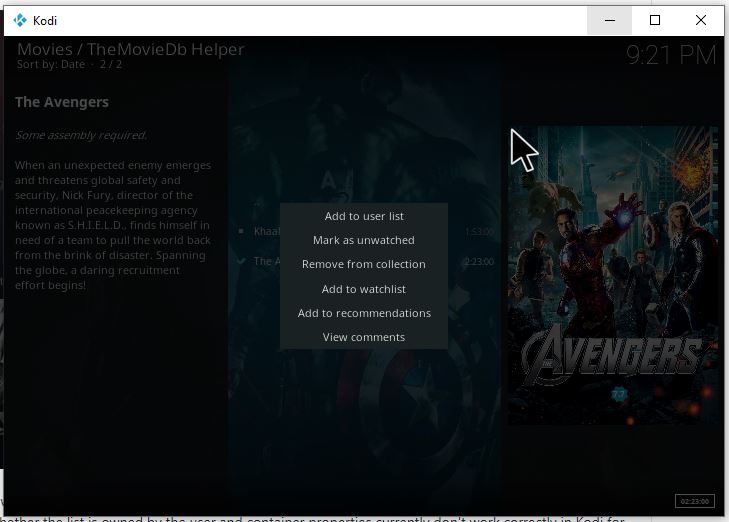
Task: Minimize the Kodi window
Action: click(610, 20)
